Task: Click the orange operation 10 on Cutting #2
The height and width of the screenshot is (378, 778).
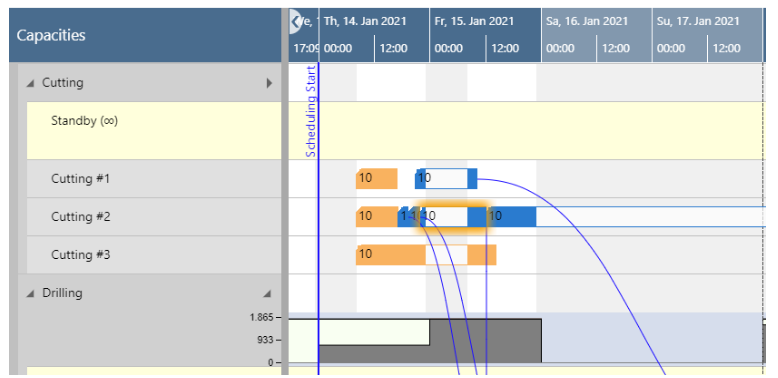Action: (377, 217)
